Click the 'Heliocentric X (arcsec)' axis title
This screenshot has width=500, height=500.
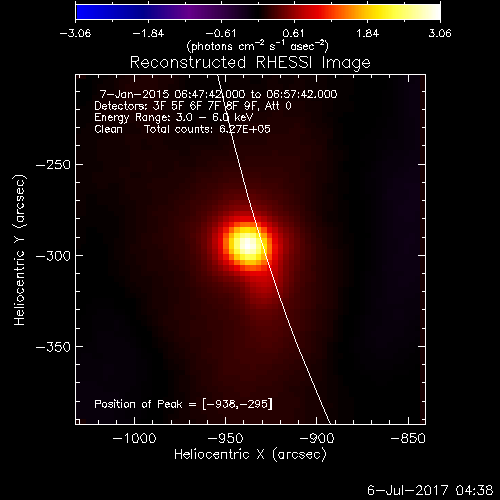(x=250, y=455)
